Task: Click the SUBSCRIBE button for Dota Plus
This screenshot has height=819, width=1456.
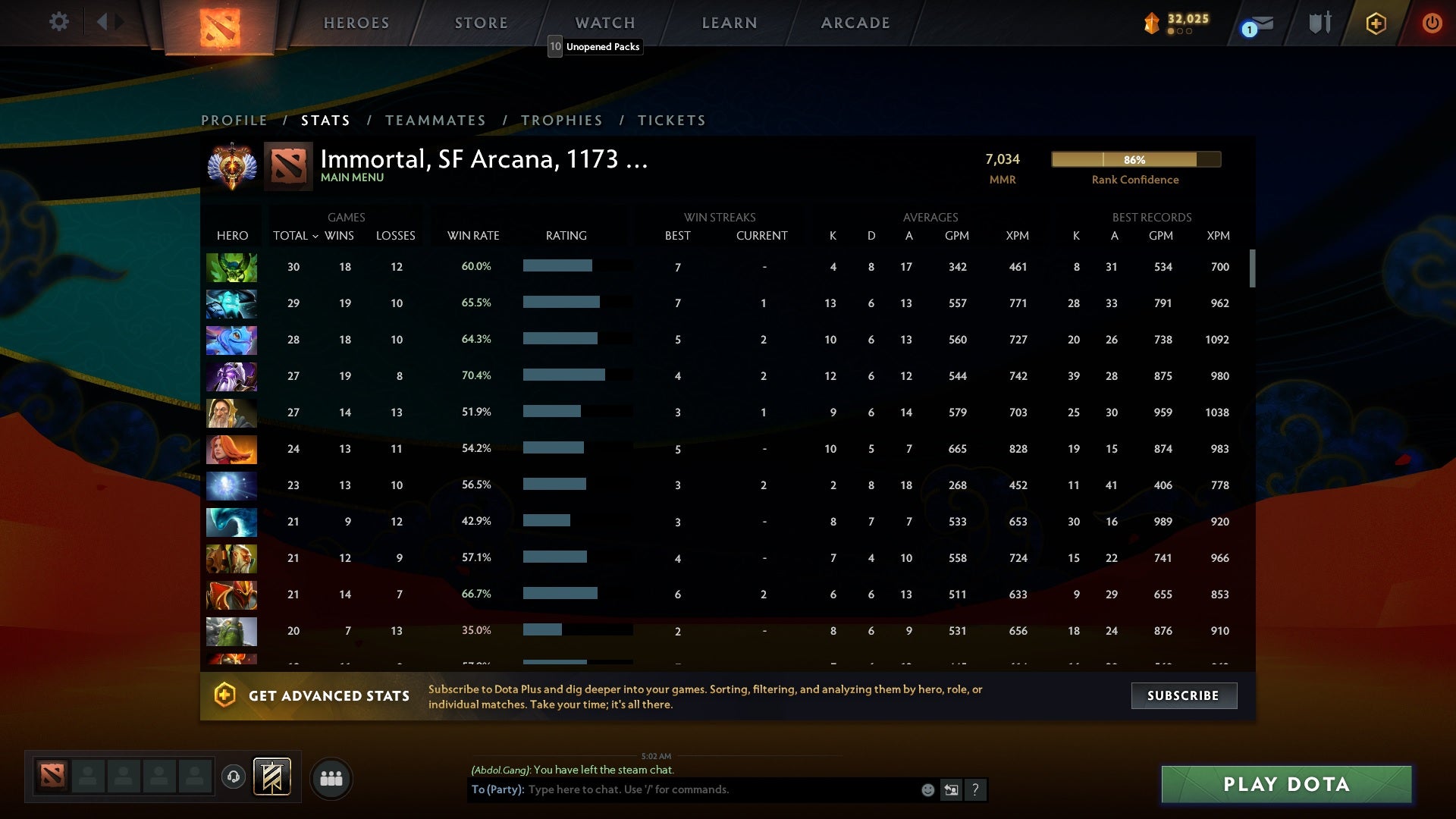Action: coord(1183,695)
